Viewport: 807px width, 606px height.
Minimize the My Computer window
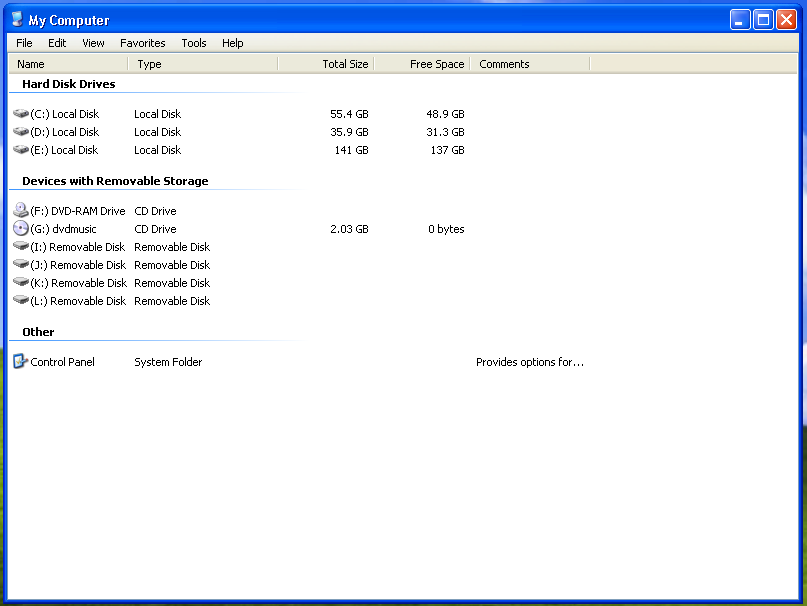click(740, 20)
